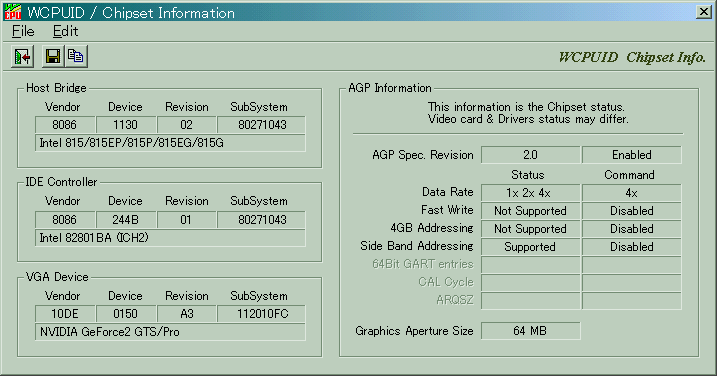The image size is (717, 376).
Task: Click the Graphics Aperture Size label
Action: (x=414, y=331)
